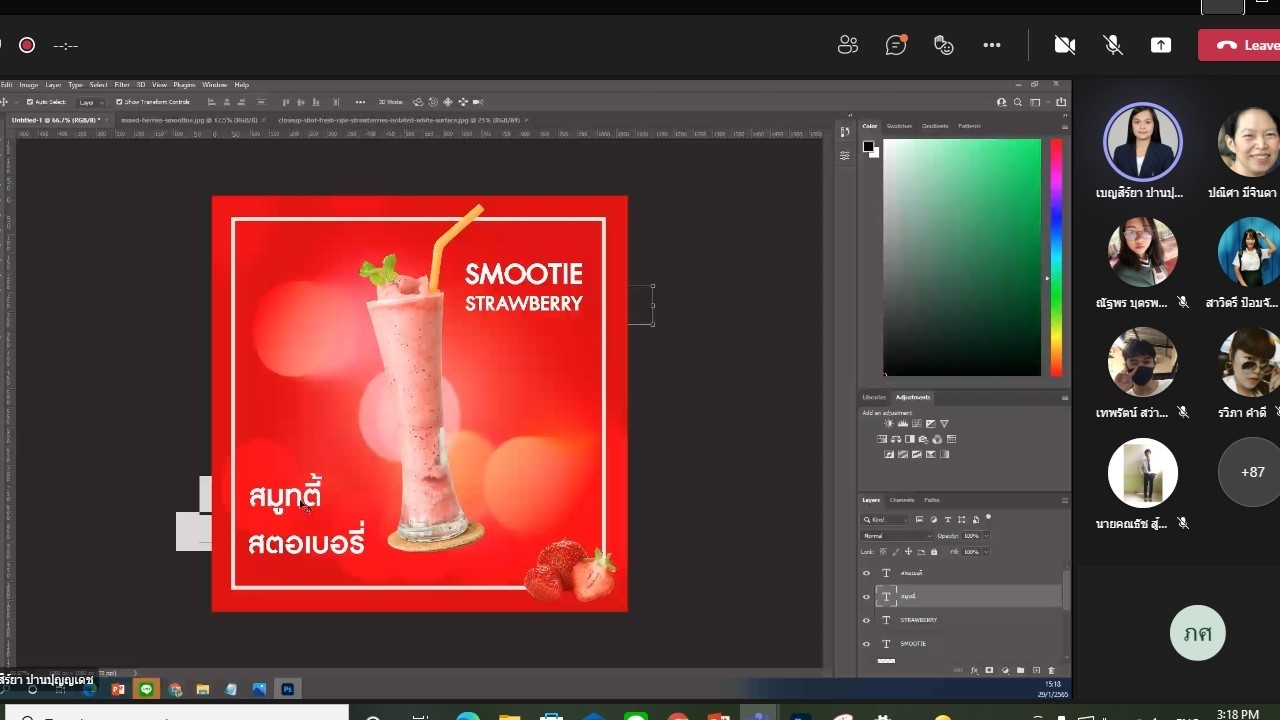The image size is (1280, 720).
Task: Show the +87 additional participants
Action: pos(1252,472)
